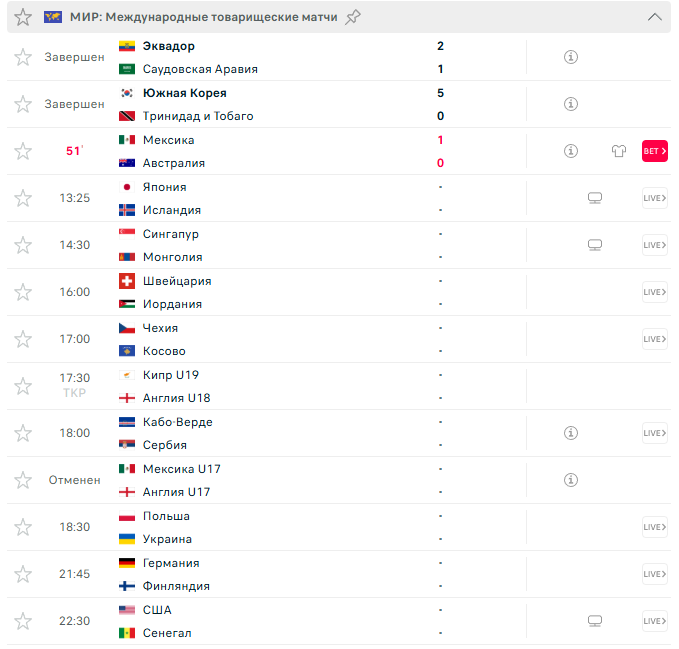Viewport: 679px width, 649px height.
Task: Open info icon for Cape Verde–Serbia
Action: tap(571, 433)
